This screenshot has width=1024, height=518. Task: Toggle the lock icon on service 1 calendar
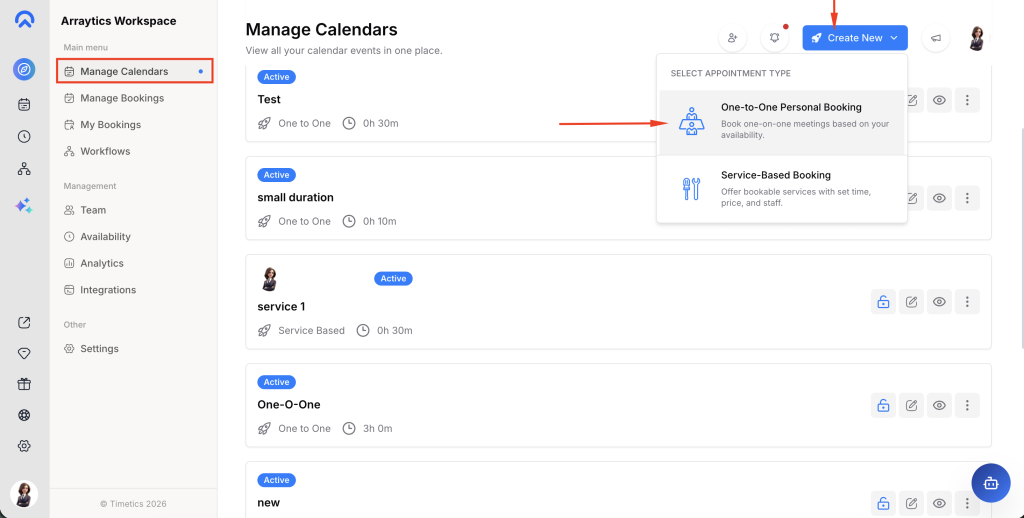[883, 301]
